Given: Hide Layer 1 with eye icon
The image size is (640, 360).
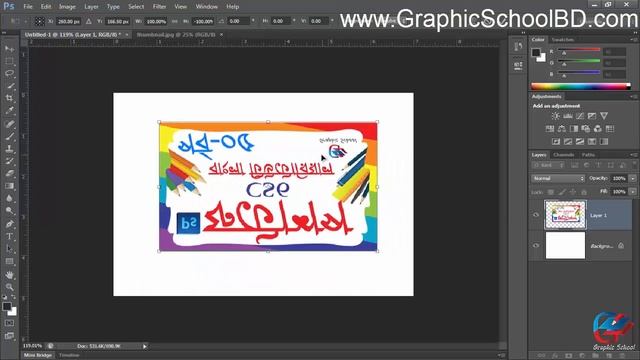Looking at the screenshot, I should [x=536, y=215].
